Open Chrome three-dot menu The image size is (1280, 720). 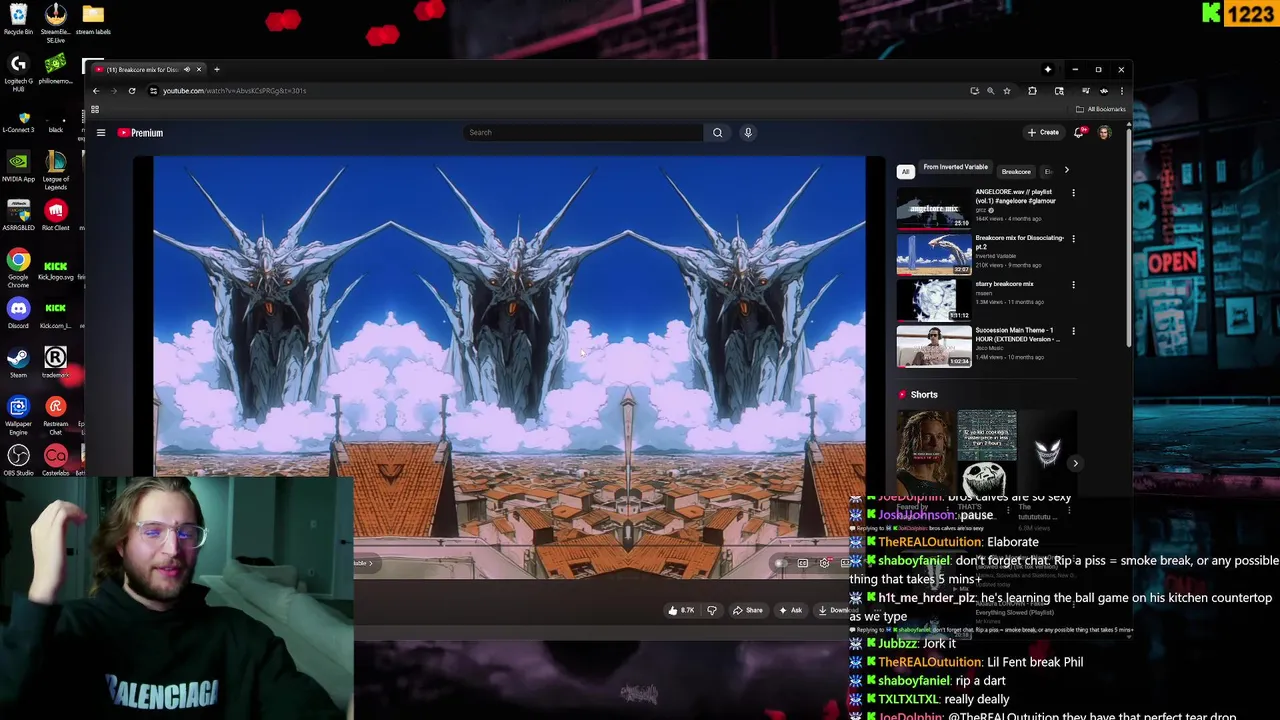(x=1121, y=91)
